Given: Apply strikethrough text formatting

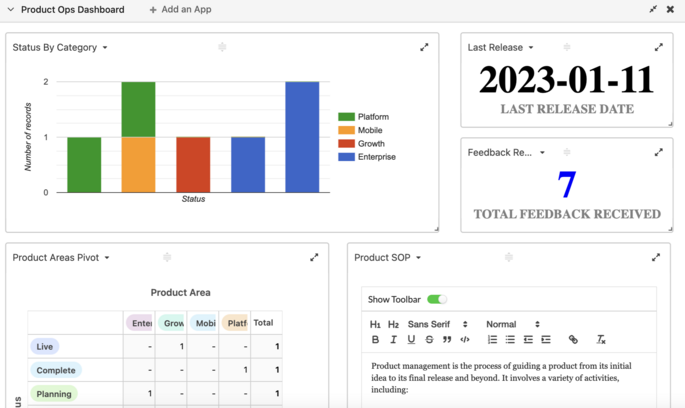Looking at the screenshot, I should 429,340.
